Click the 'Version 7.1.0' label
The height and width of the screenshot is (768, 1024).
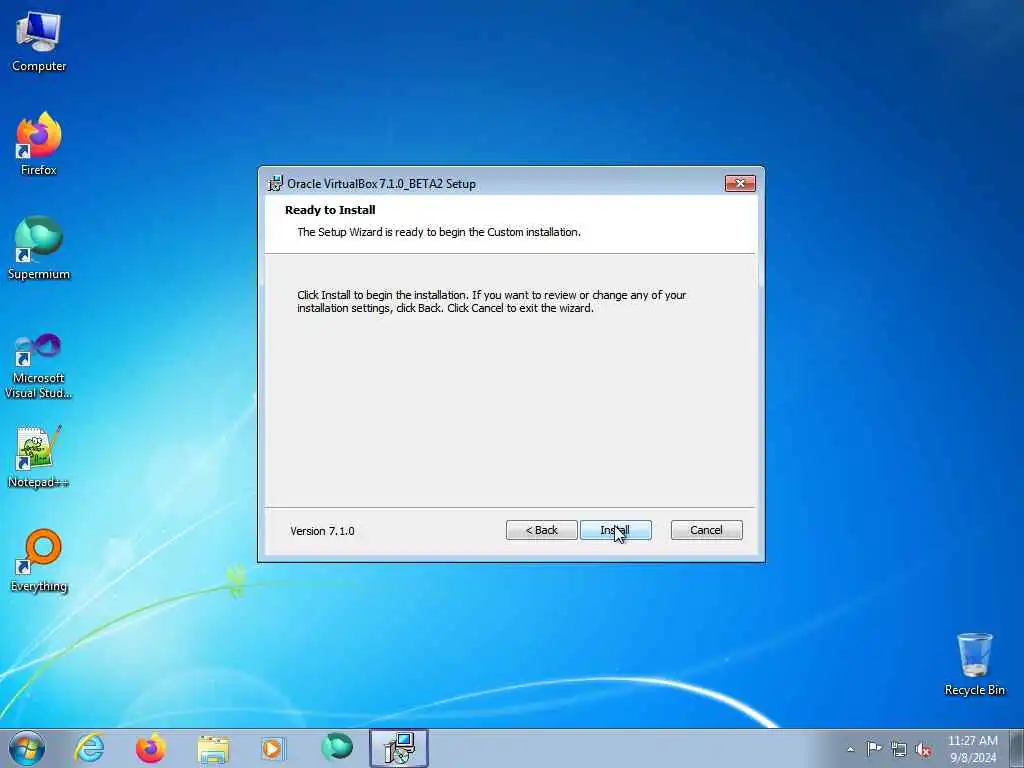(322, 531)
